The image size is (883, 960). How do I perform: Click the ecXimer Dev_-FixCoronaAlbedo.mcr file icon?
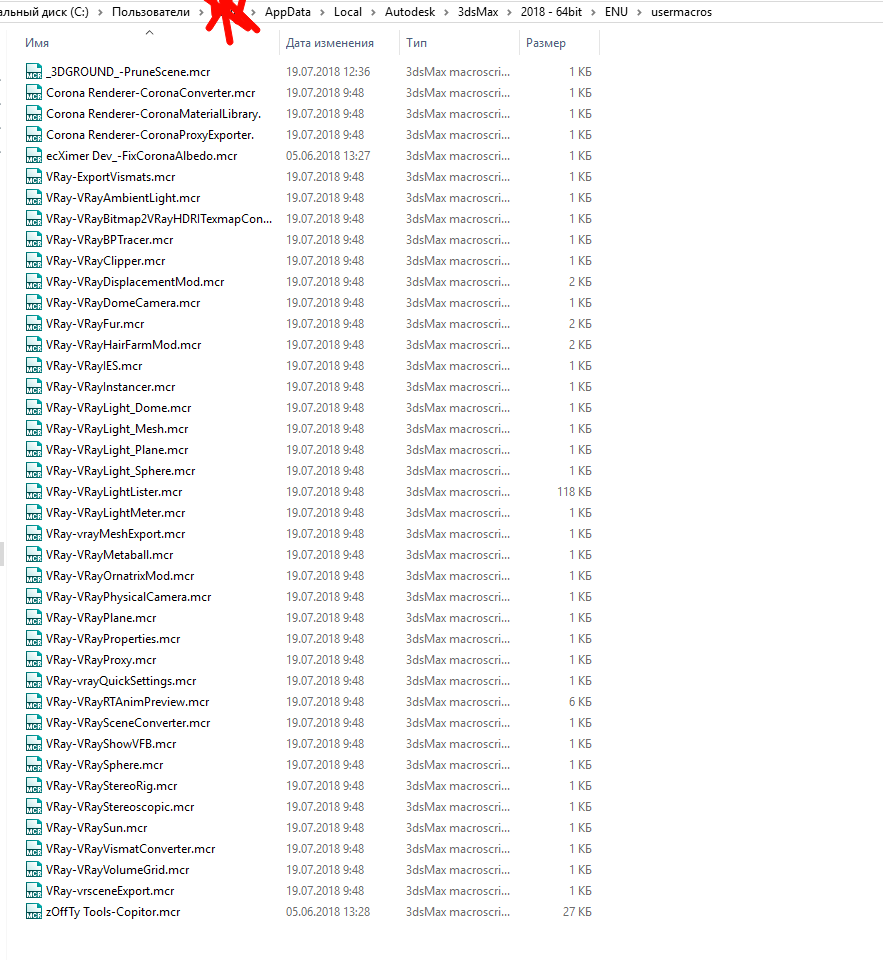click(x=34, y=156)
